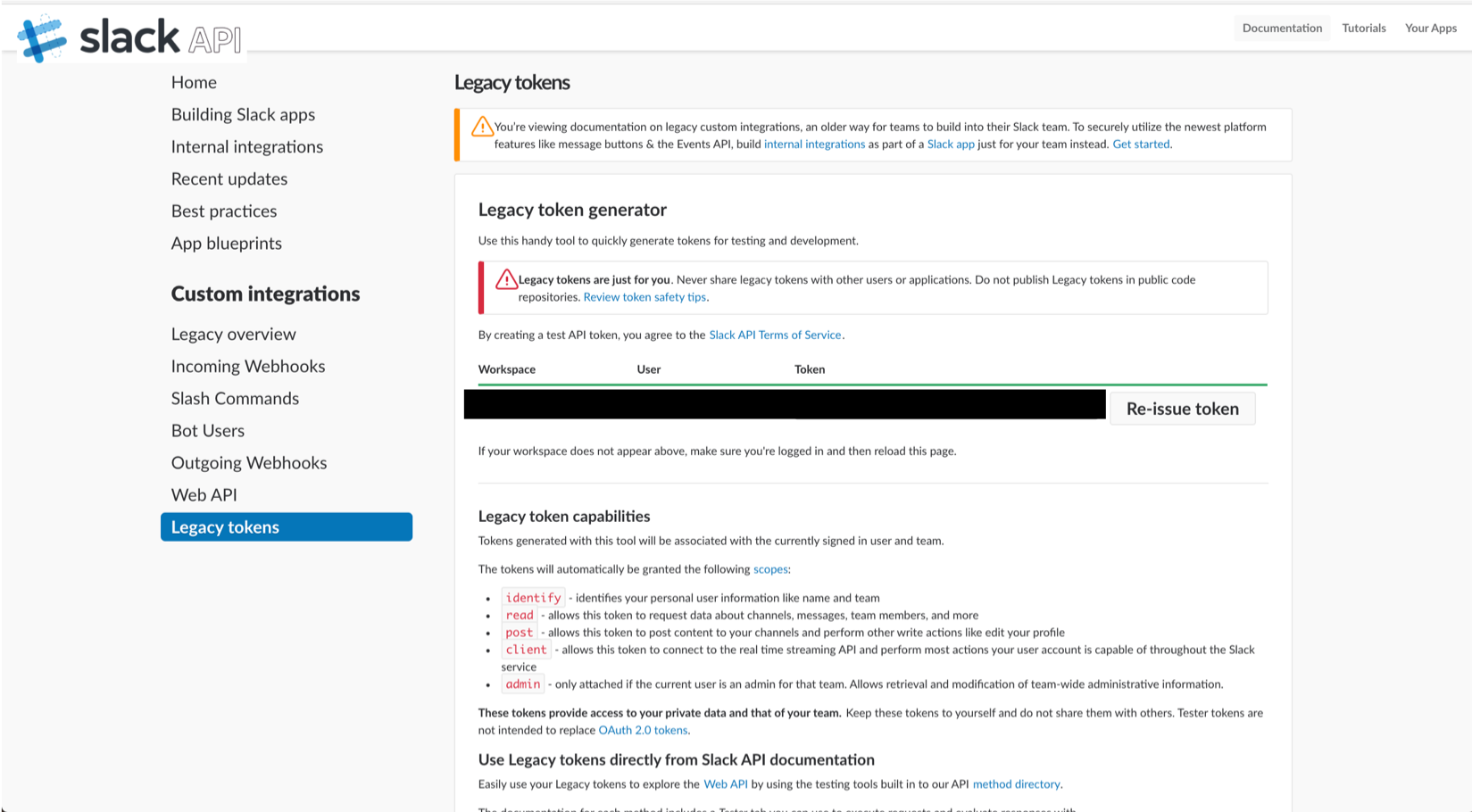
Task: Go to Your Apps
Action: point(1431,28)
